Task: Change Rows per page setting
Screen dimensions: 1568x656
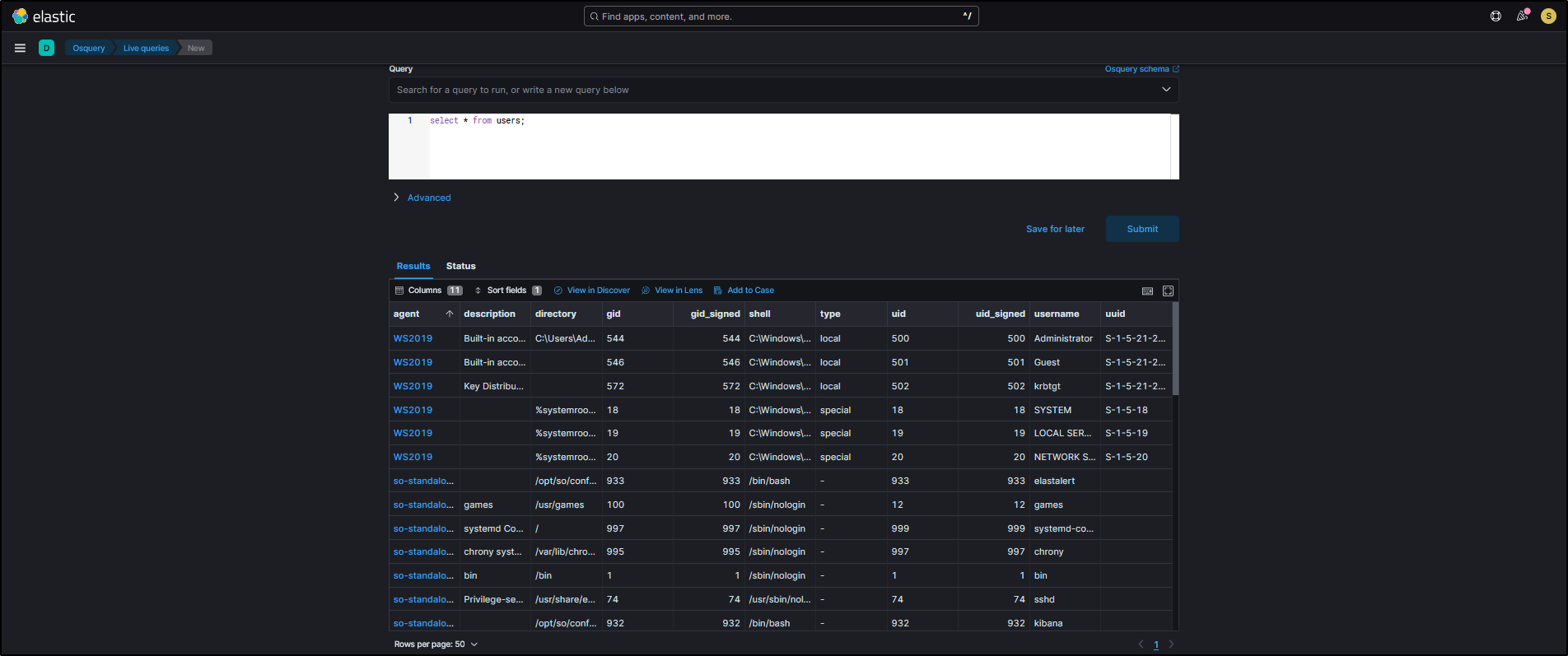Action: pyautogui.click(x=436, y=644)
